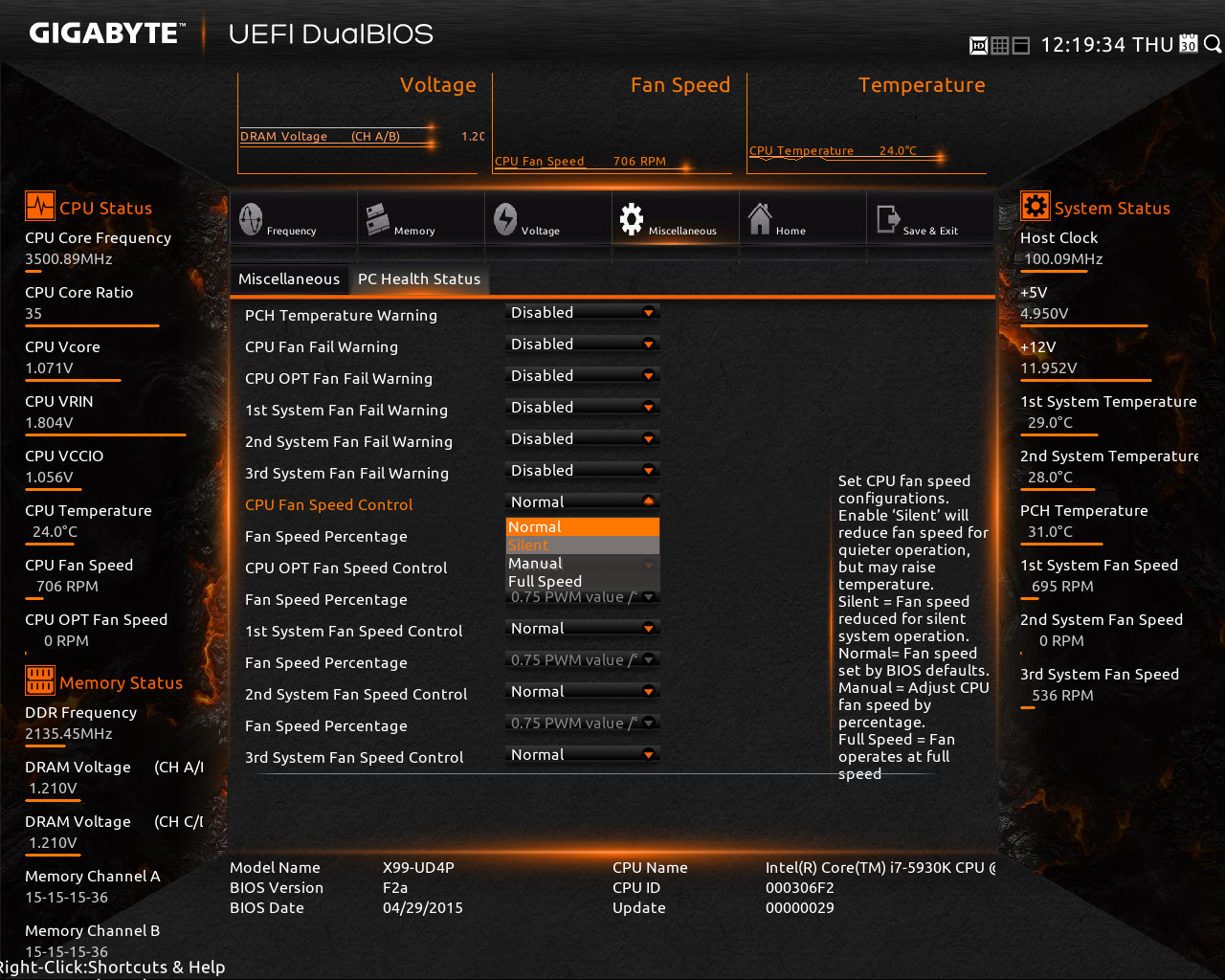Open 1st System Fan Speed Control dropdown

coord(583,629)
